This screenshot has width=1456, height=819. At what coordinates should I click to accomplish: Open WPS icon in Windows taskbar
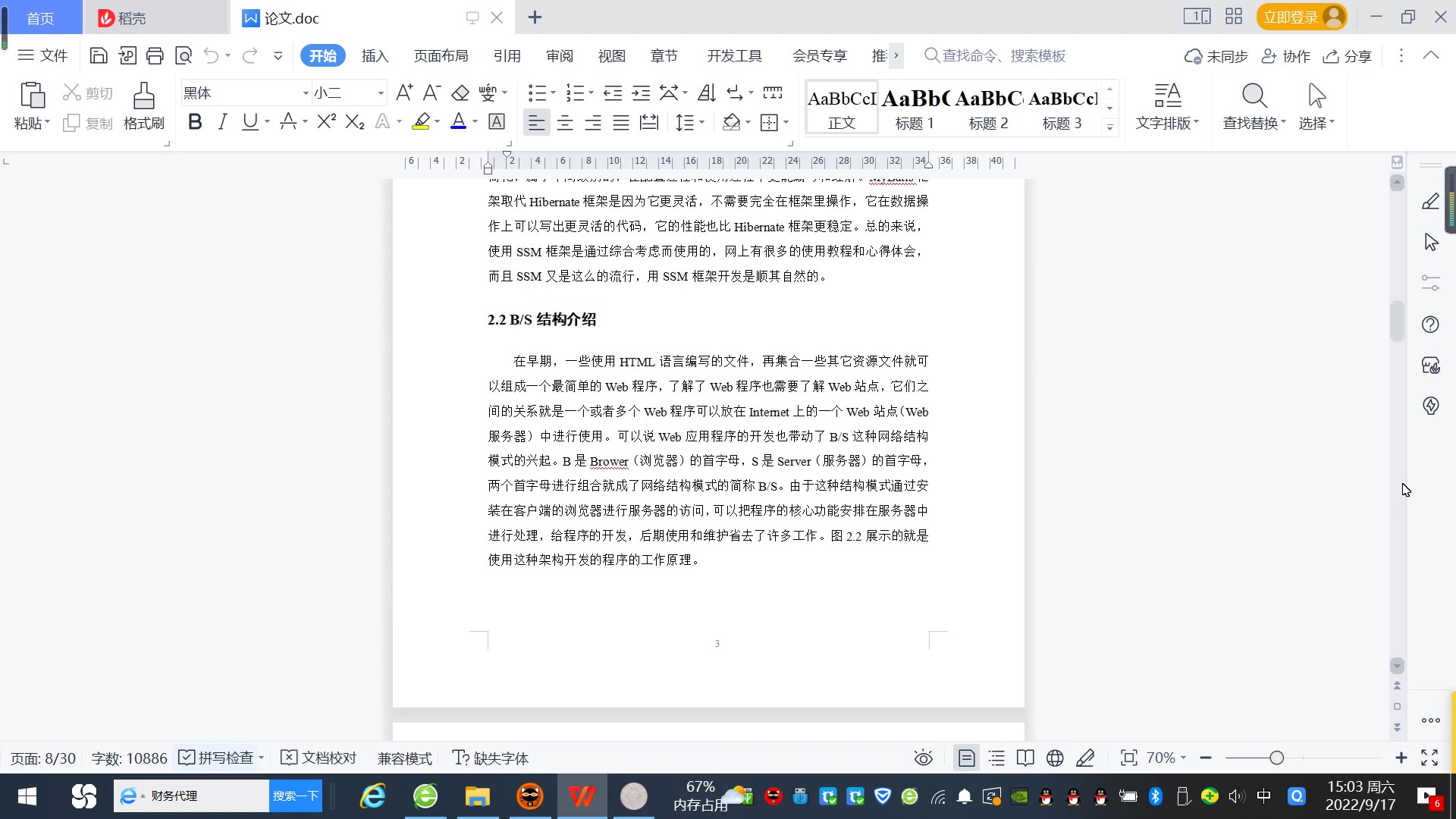[x=582, y=796]
